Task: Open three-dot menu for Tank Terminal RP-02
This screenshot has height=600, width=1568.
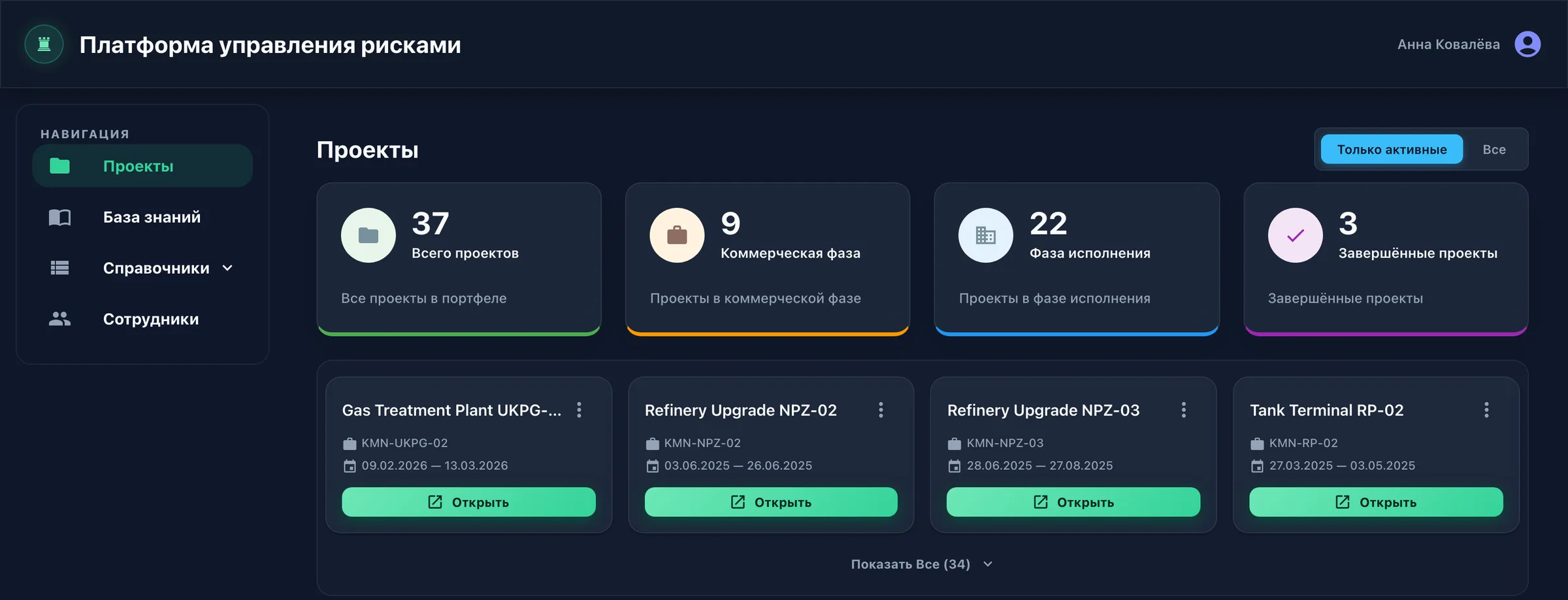Action: pos(1486,410)
